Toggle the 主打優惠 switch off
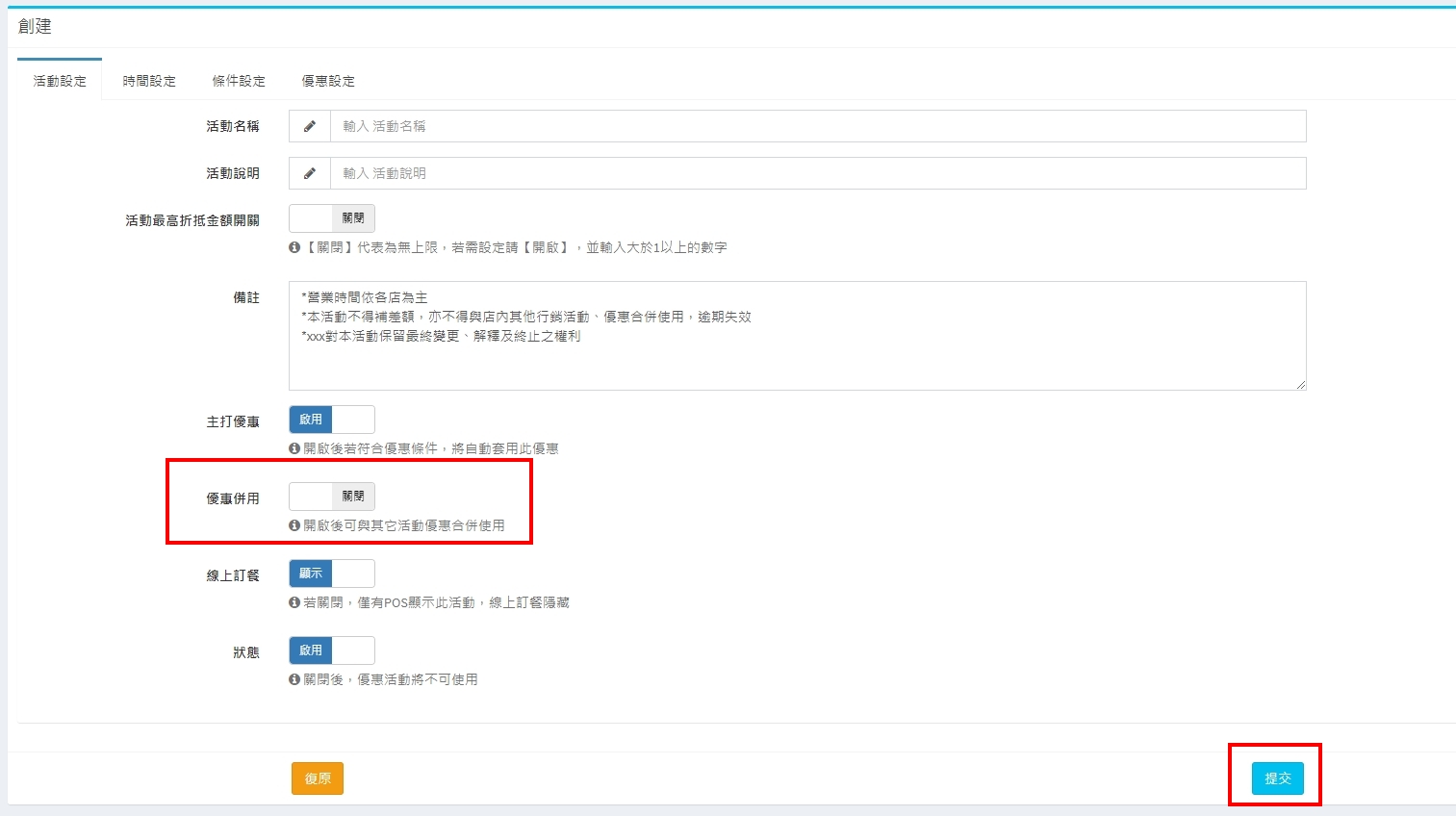The image size is (1456, 816). click(332, 420)
